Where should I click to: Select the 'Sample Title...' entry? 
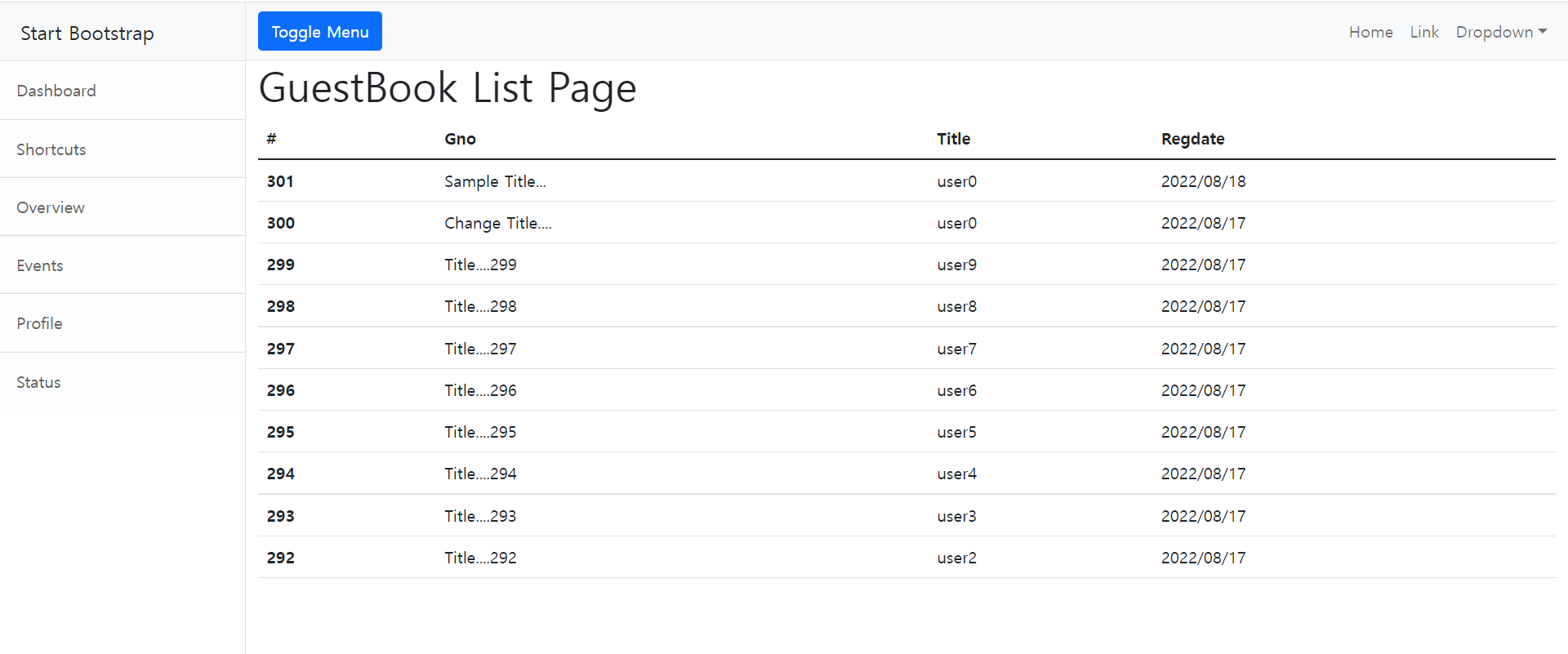click(x=495, y=181)
